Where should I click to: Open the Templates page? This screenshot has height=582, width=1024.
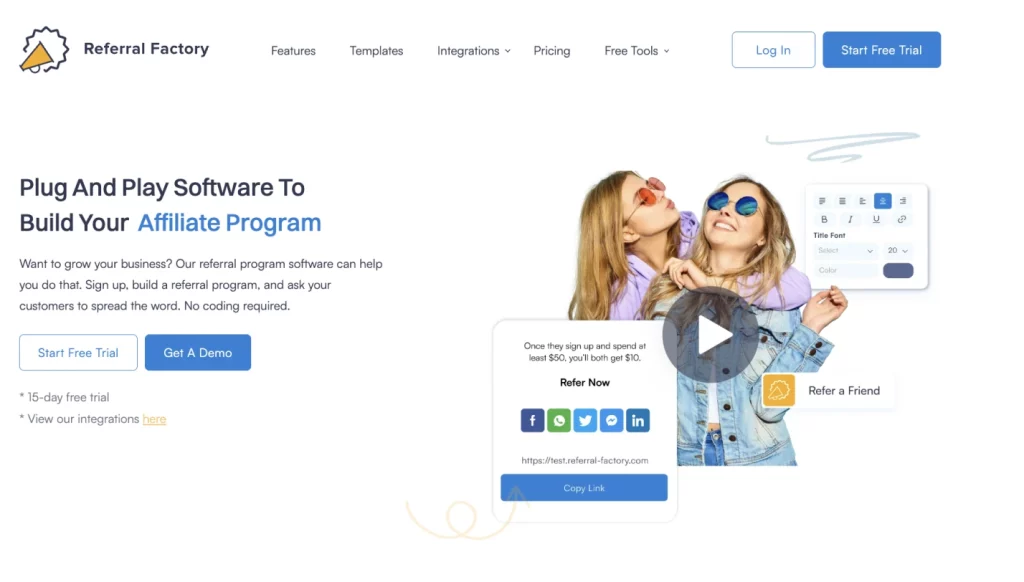point(376,51)
